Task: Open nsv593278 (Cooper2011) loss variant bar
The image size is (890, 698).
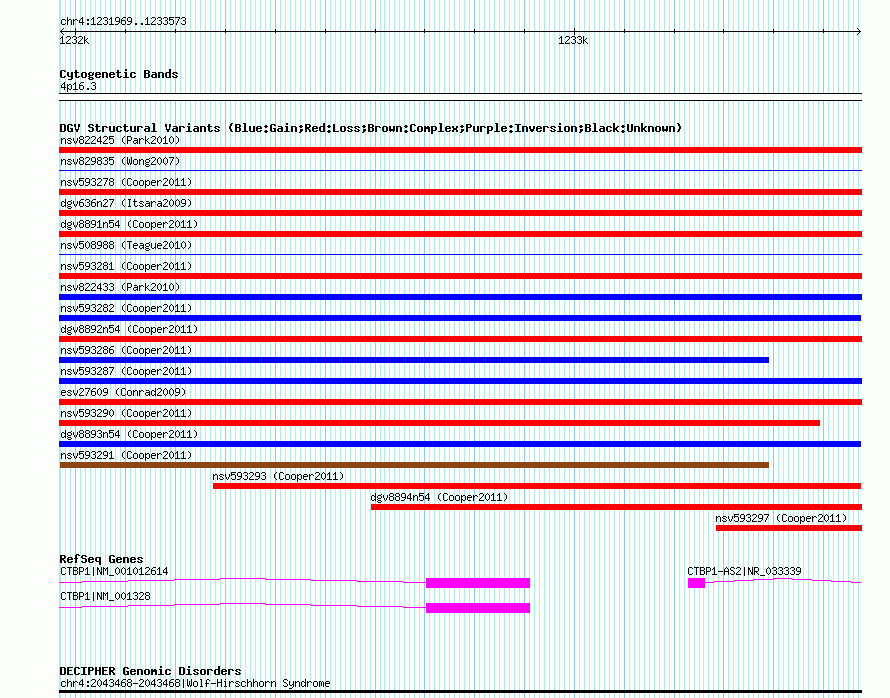Action: click(x=460, y=192)
